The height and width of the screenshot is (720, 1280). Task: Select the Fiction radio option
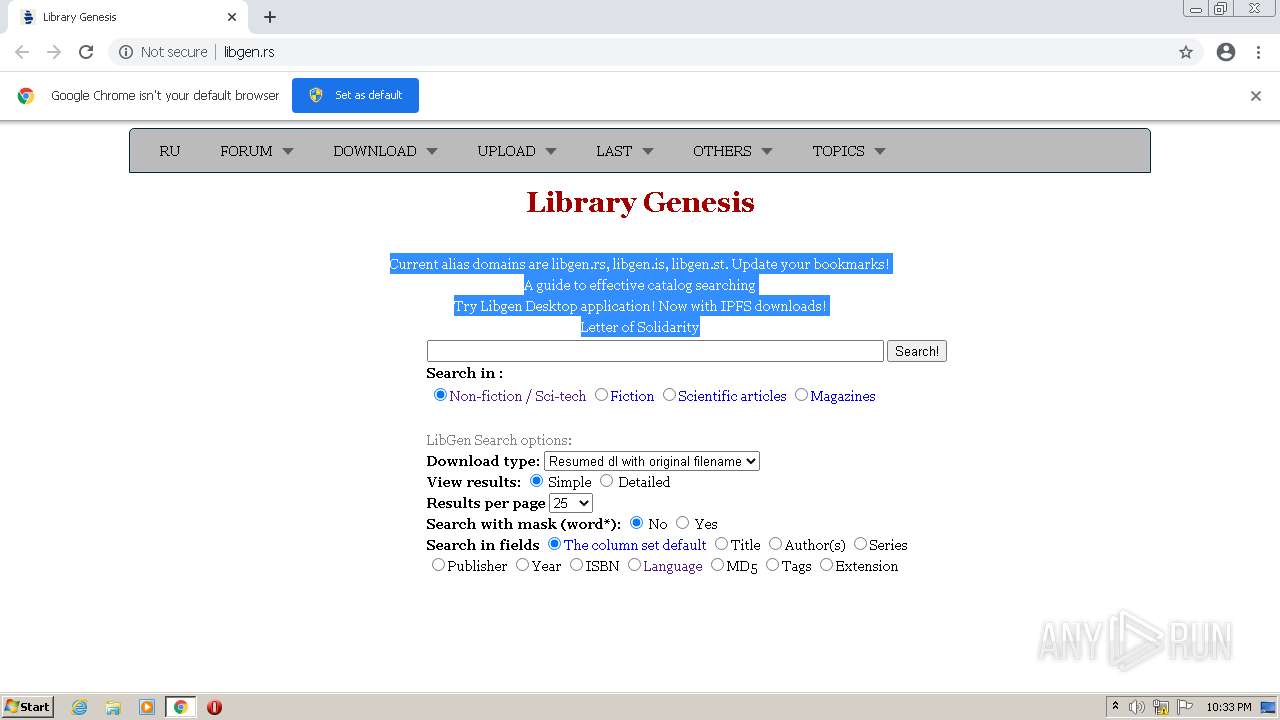[601, 395]
